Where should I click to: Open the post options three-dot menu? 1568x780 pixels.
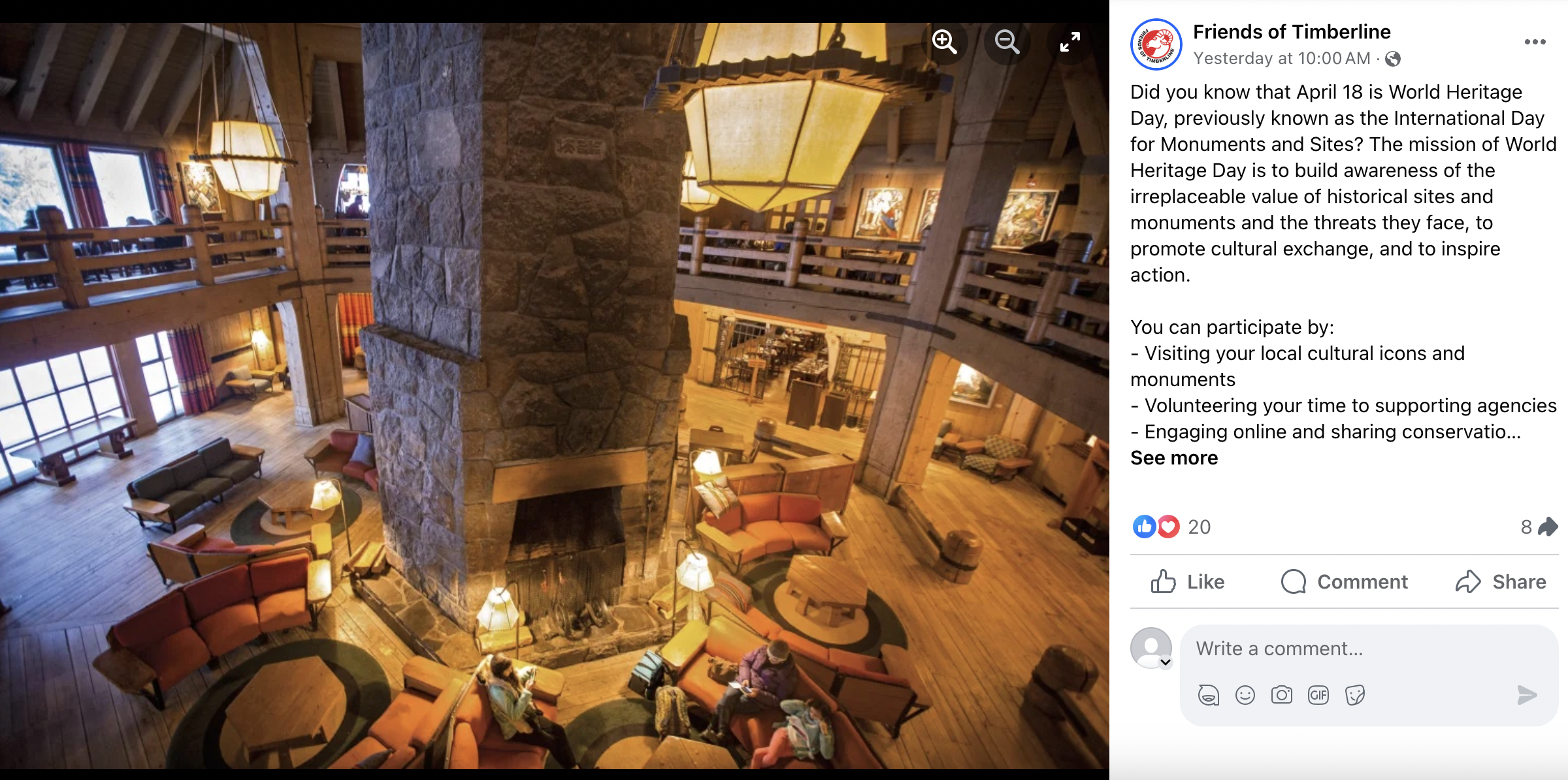pyautogui.click(x=1535, y=42)
